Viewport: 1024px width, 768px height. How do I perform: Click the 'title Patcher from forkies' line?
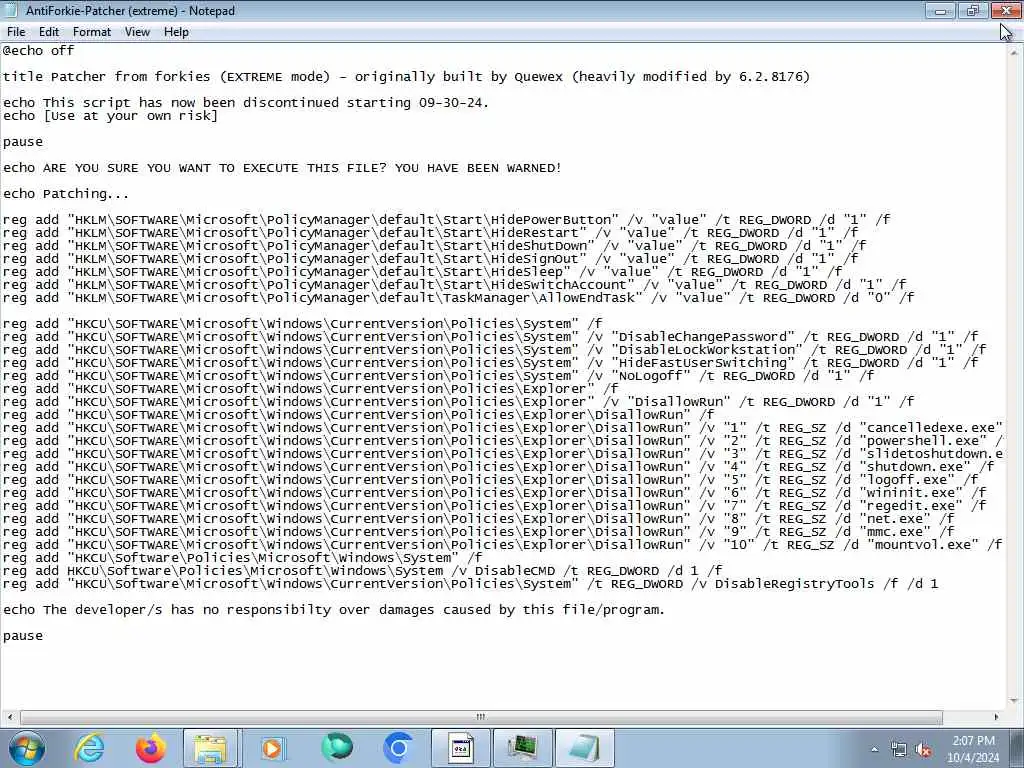point(406,76)
